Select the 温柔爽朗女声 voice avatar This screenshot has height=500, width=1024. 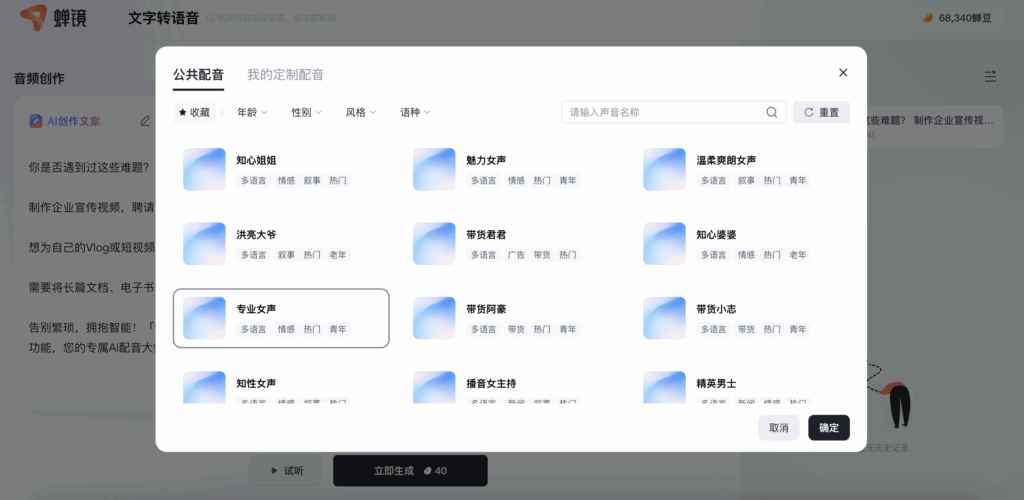click(664, 169)
